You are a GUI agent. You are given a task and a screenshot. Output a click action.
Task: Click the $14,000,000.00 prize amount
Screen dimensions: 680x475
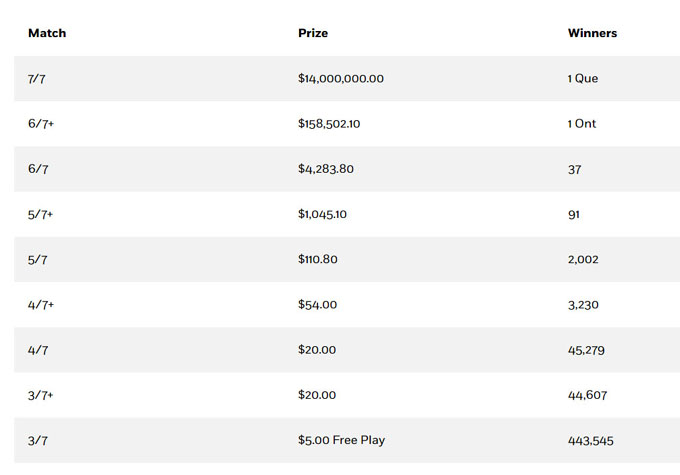(341, 78)
